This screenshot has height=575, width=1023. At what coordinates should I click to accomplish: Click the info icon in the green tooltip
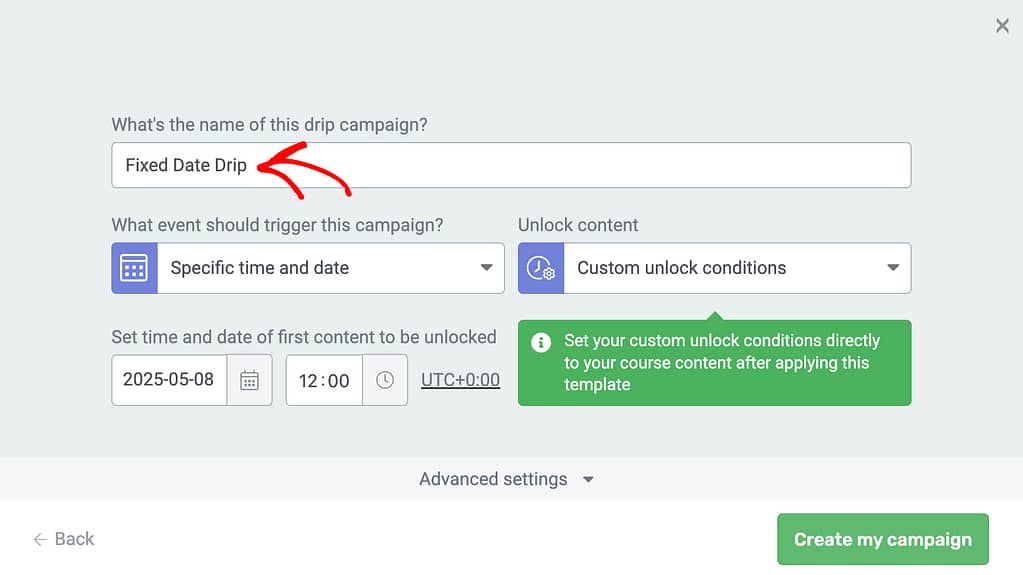click(x=541, y=343)
